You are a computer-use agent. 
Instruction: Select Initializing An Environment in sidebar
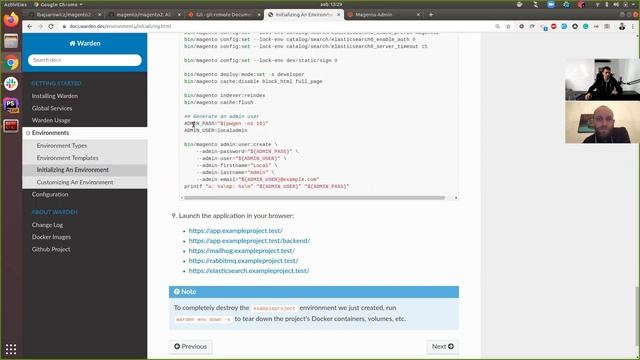[73, 170]
